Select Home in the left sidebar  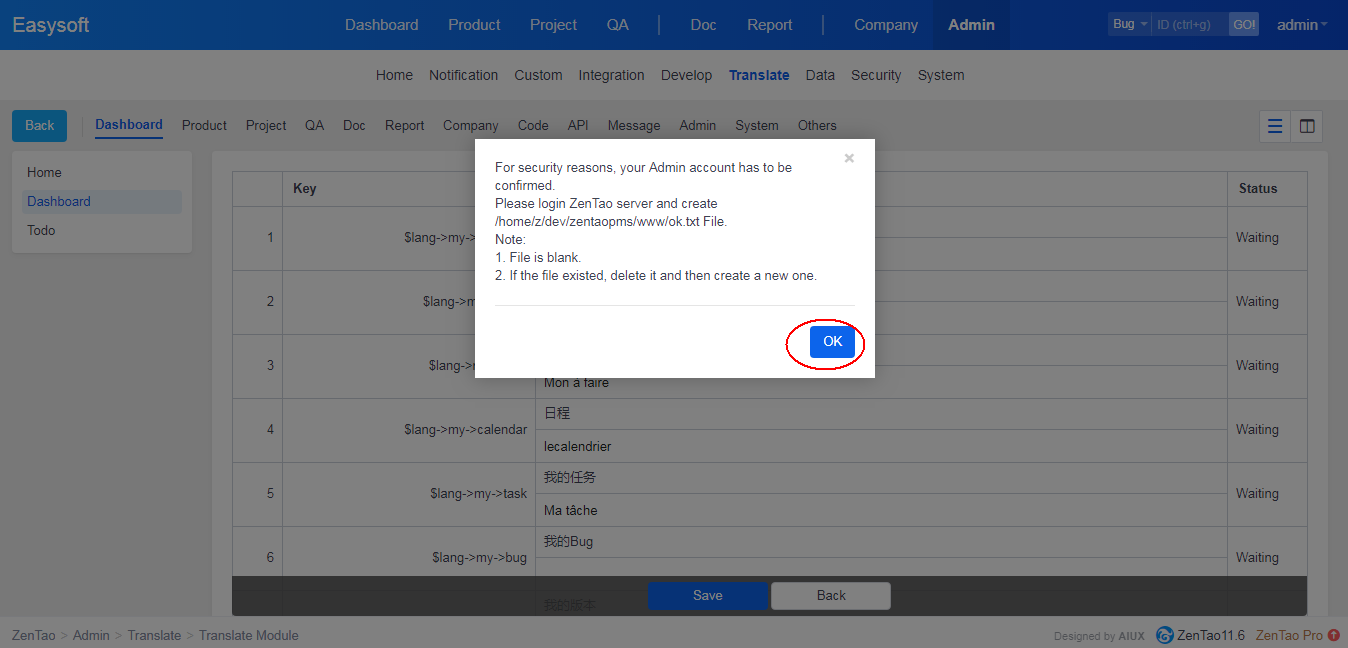44,172
